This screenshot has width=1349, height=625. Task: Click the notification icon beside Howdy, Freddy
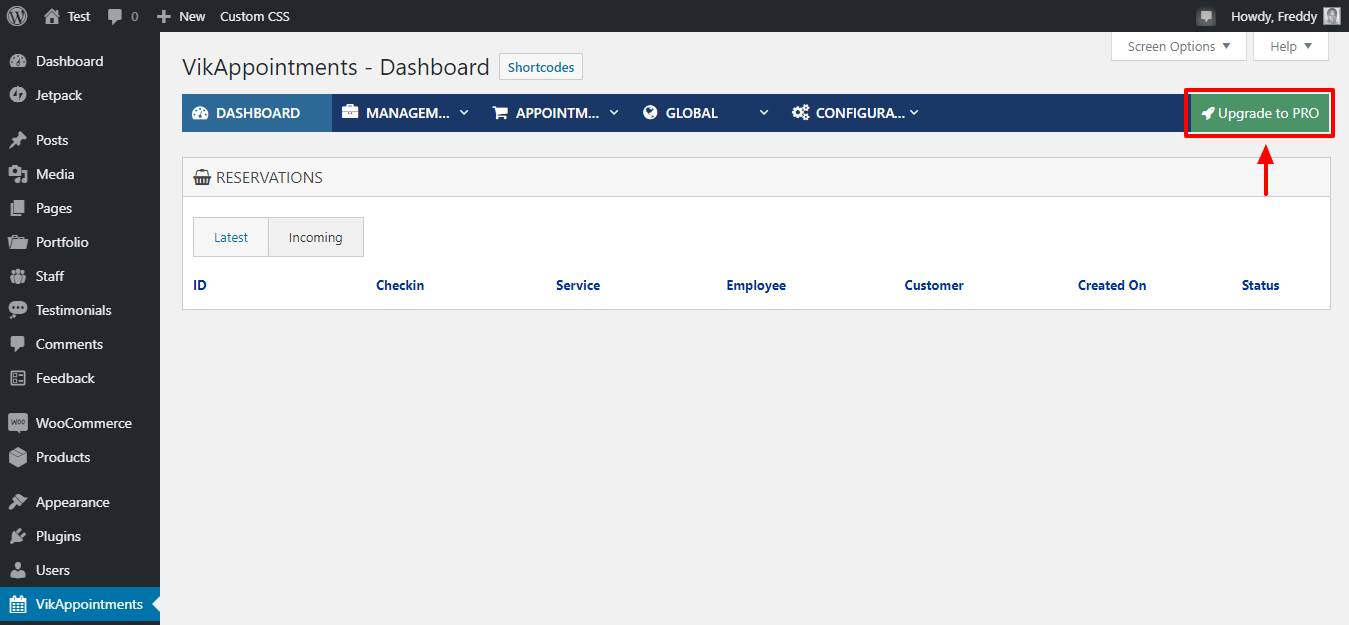(x=1206, y=16)
